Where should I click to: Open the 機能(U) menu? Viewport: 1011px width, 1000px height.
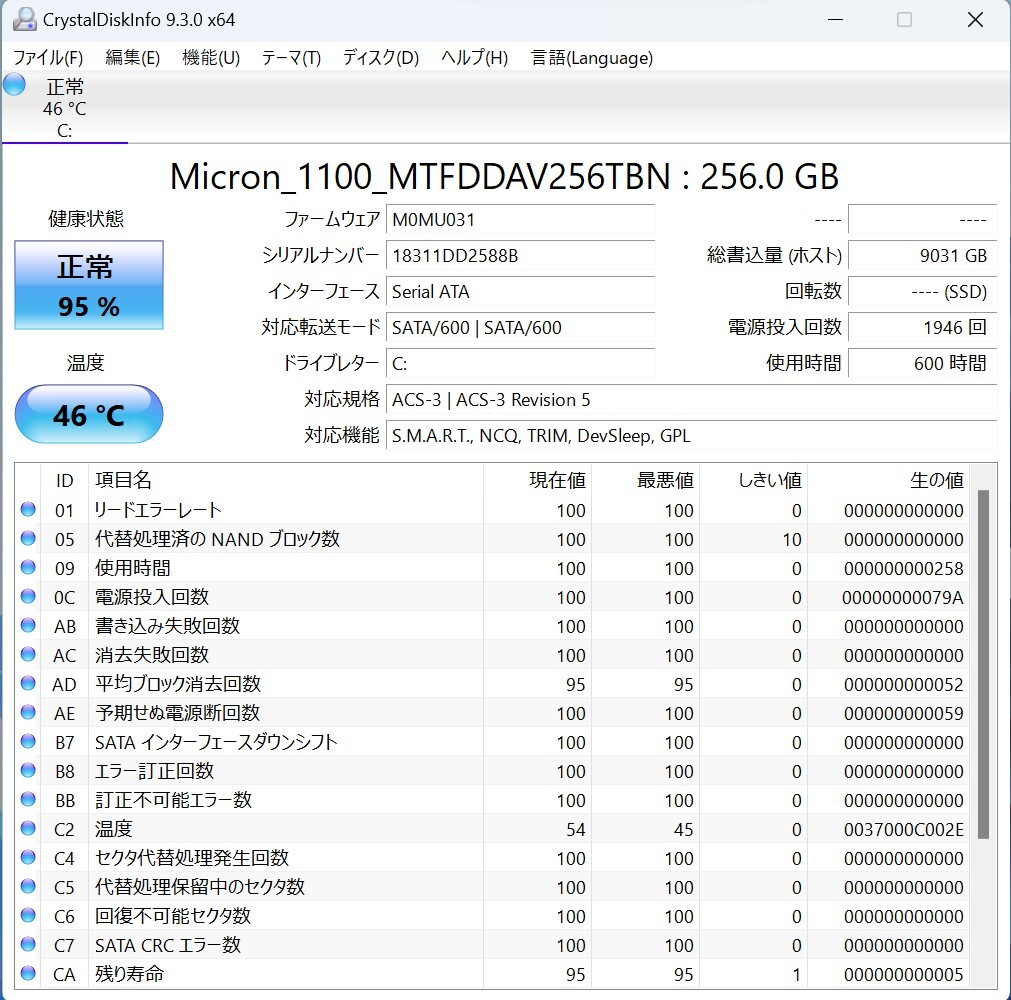point(211,58)
